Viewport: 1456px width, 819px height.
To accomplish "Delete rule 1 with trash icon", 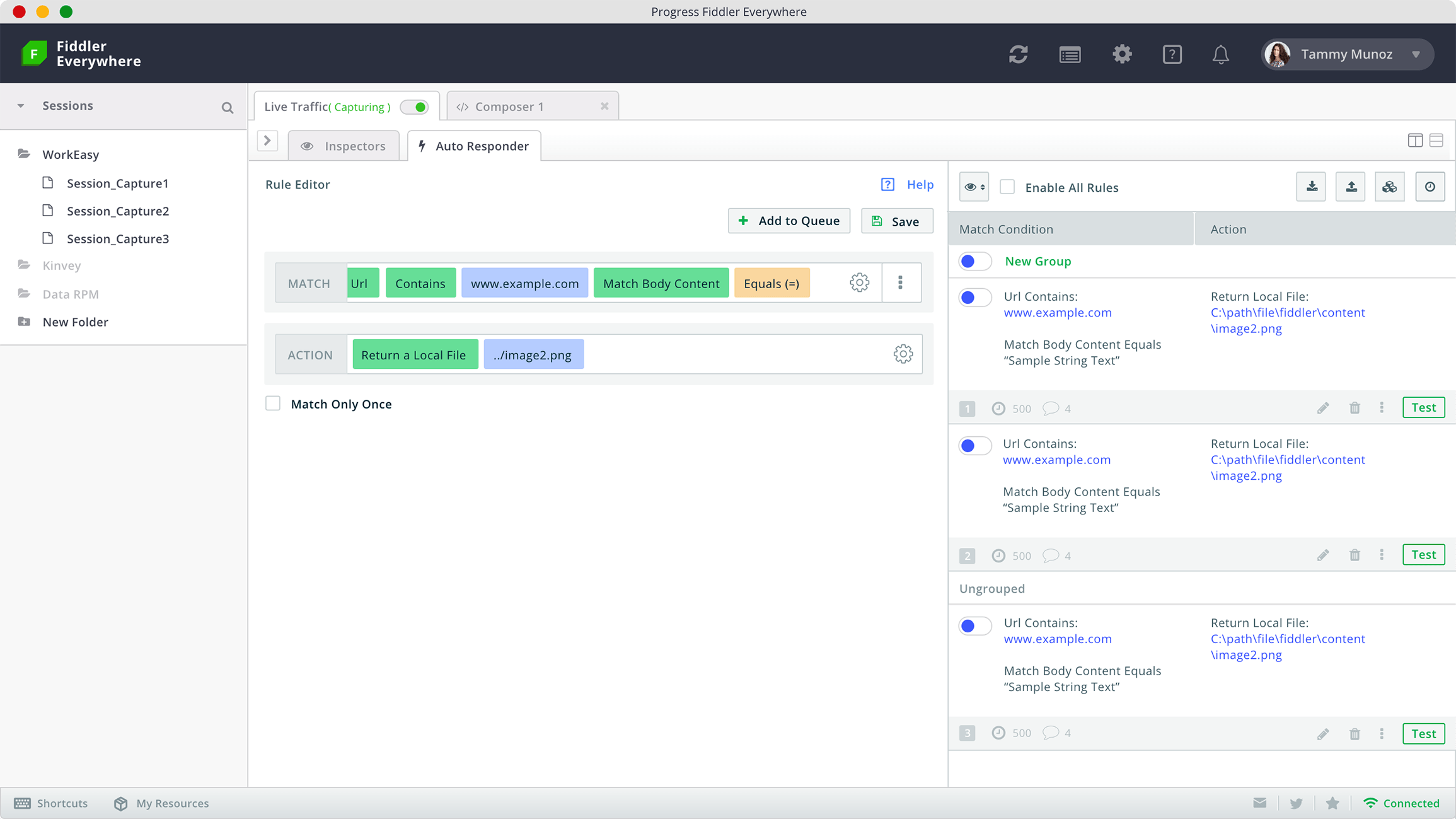I will click(x=1355, y=408).
